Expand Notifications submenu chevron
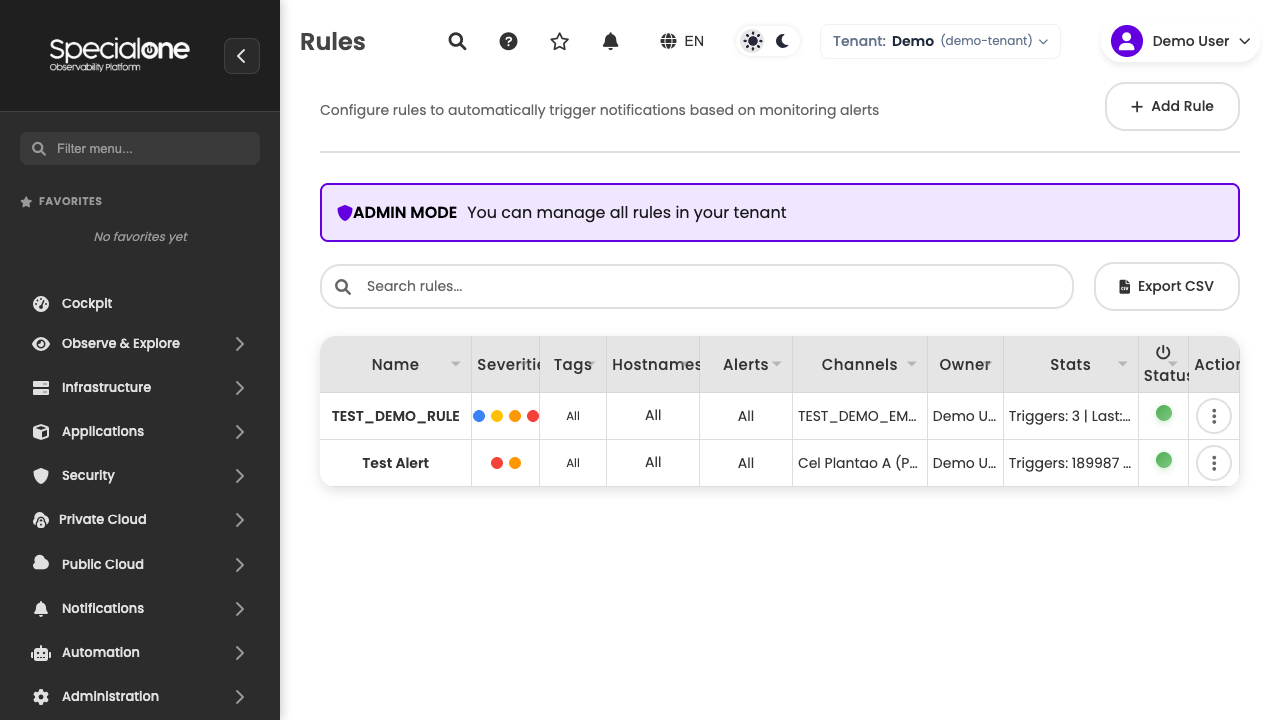 coord(240,608)
